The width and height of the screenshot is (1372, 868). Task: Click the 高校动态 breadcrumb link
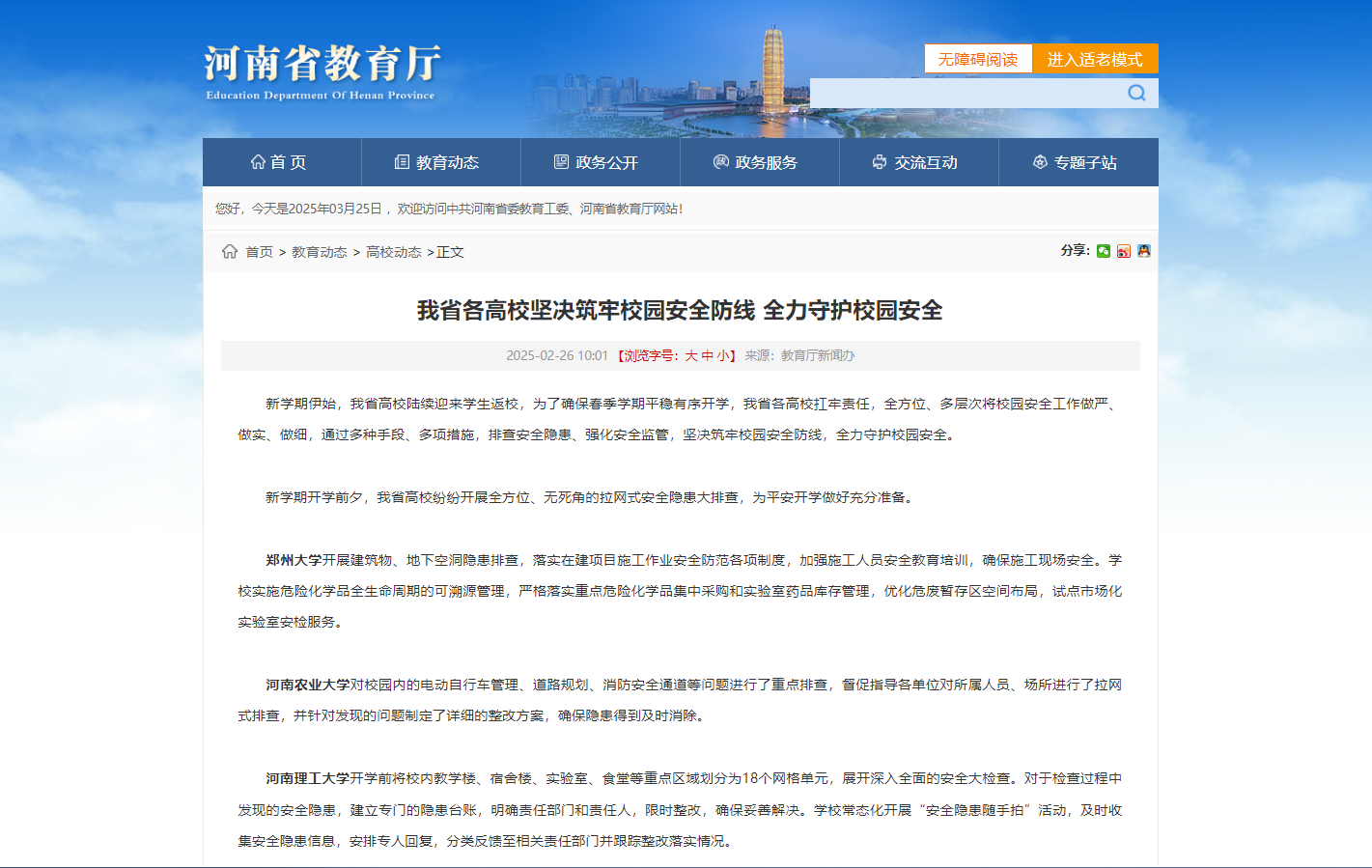pos(393,252)
